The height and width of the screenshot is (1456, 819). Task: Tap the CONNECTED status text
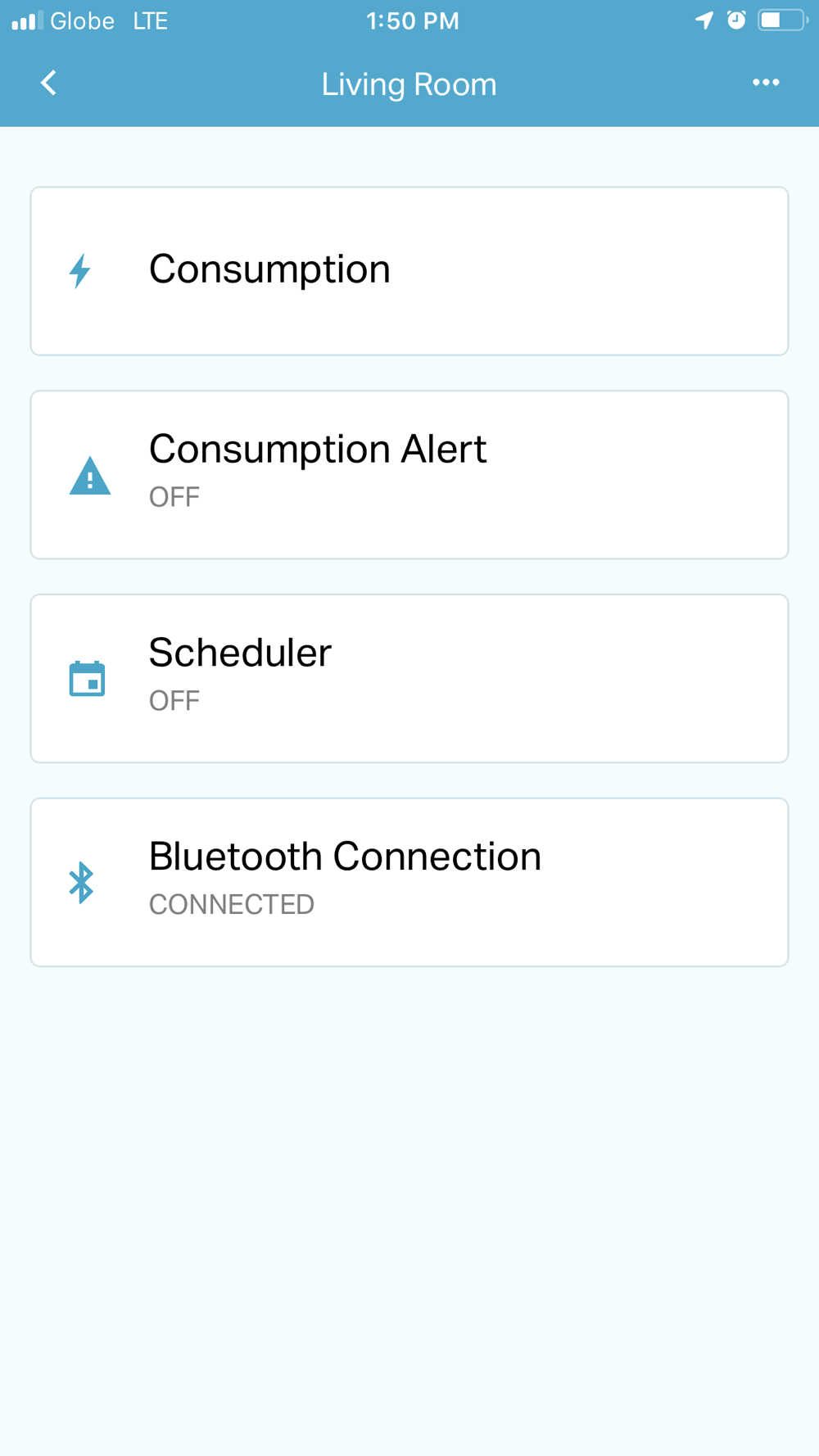pos(232,905)
